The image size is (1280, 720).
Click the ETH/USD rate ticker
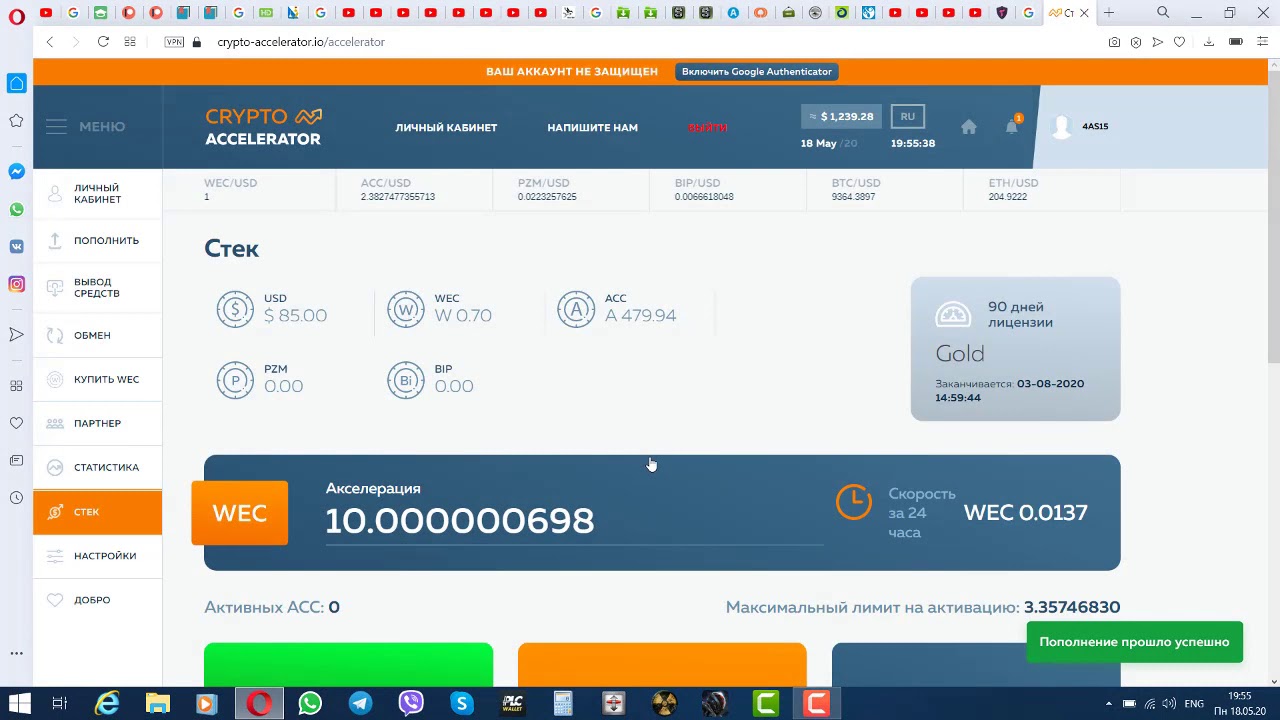click(x=1041, y=190)
